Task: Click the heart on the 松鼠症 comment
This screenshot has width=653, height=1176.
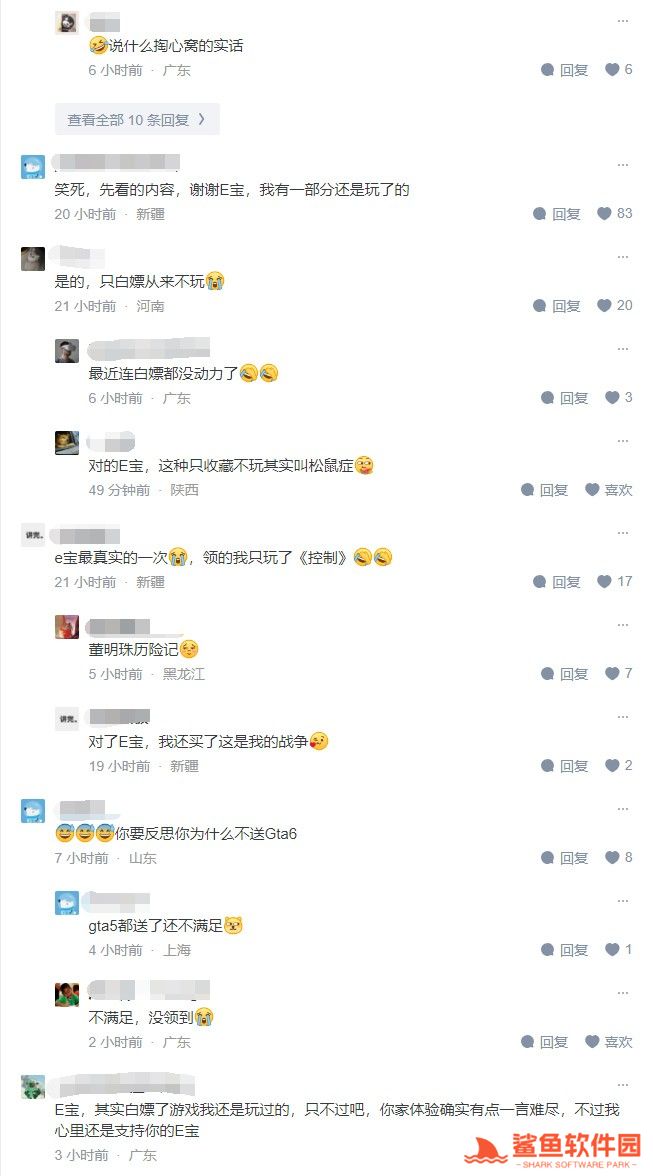Action: tap(592, 490)
